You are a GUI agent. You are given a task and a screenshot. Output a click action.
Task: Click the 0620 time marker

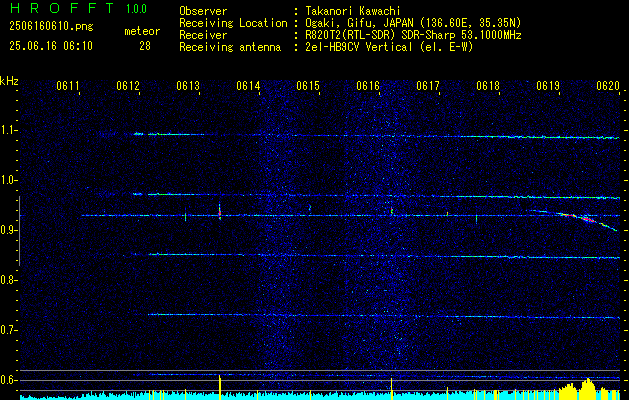(x=608, y=85)
